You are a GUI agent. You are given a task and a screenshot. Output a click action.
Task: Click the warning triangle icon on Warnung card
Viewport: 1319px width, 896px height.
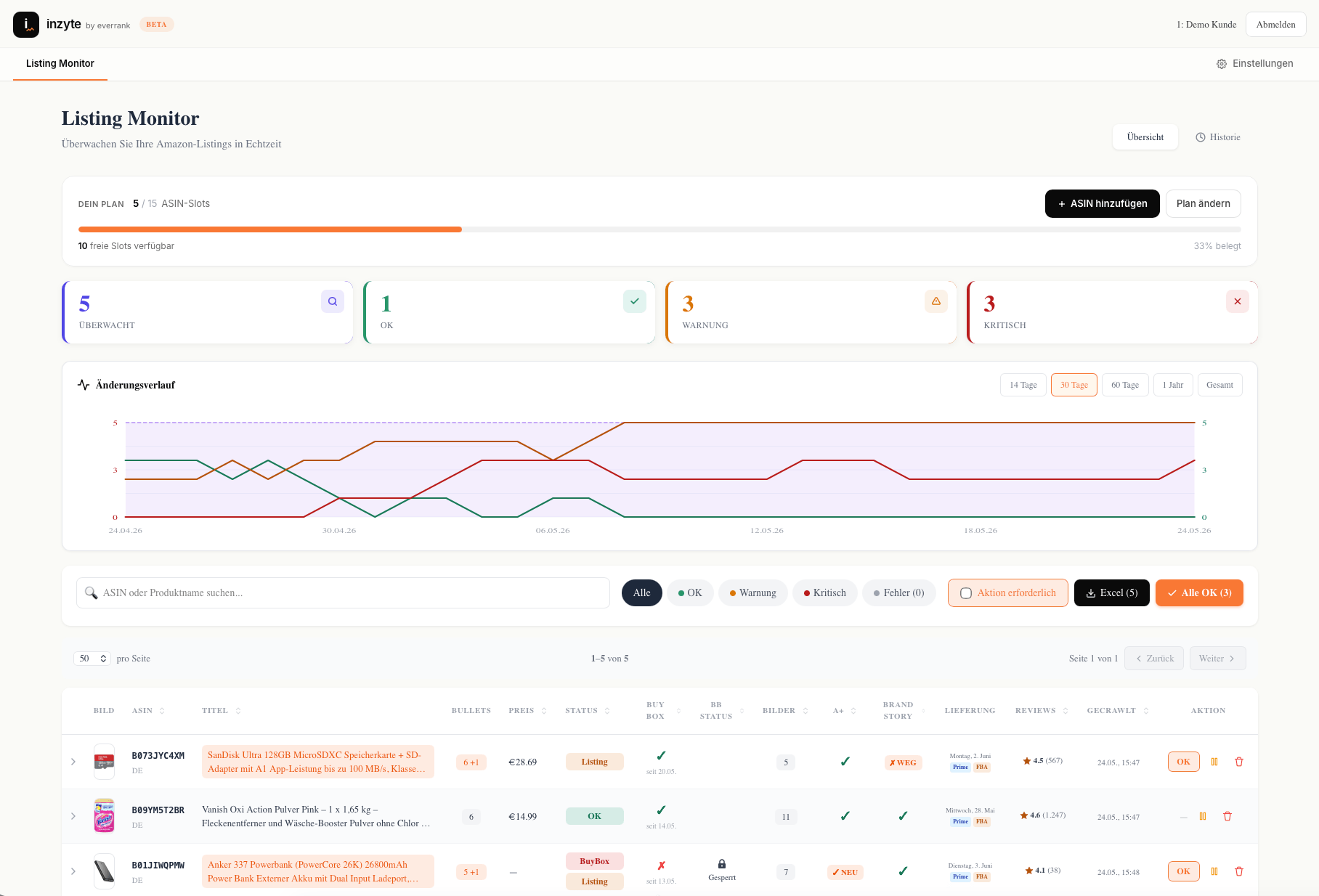tap(936, 301)
